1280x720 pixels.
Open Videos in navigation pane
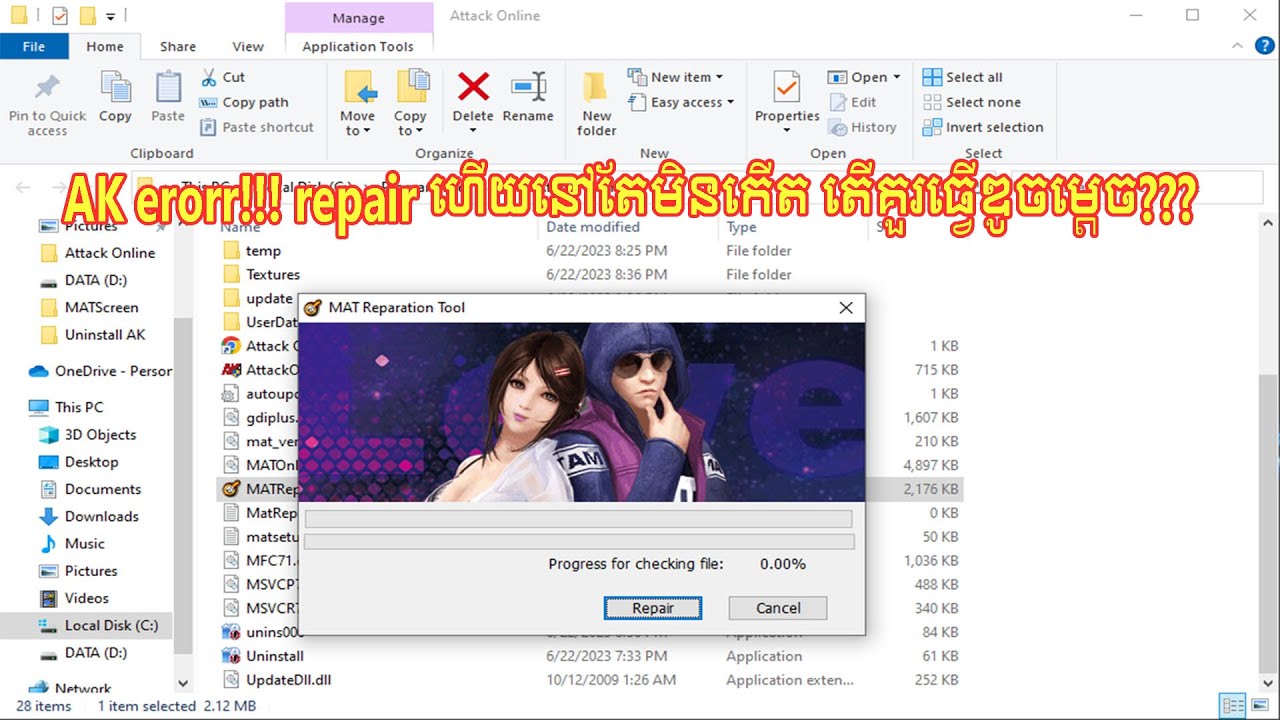click(x=74, y=598)
